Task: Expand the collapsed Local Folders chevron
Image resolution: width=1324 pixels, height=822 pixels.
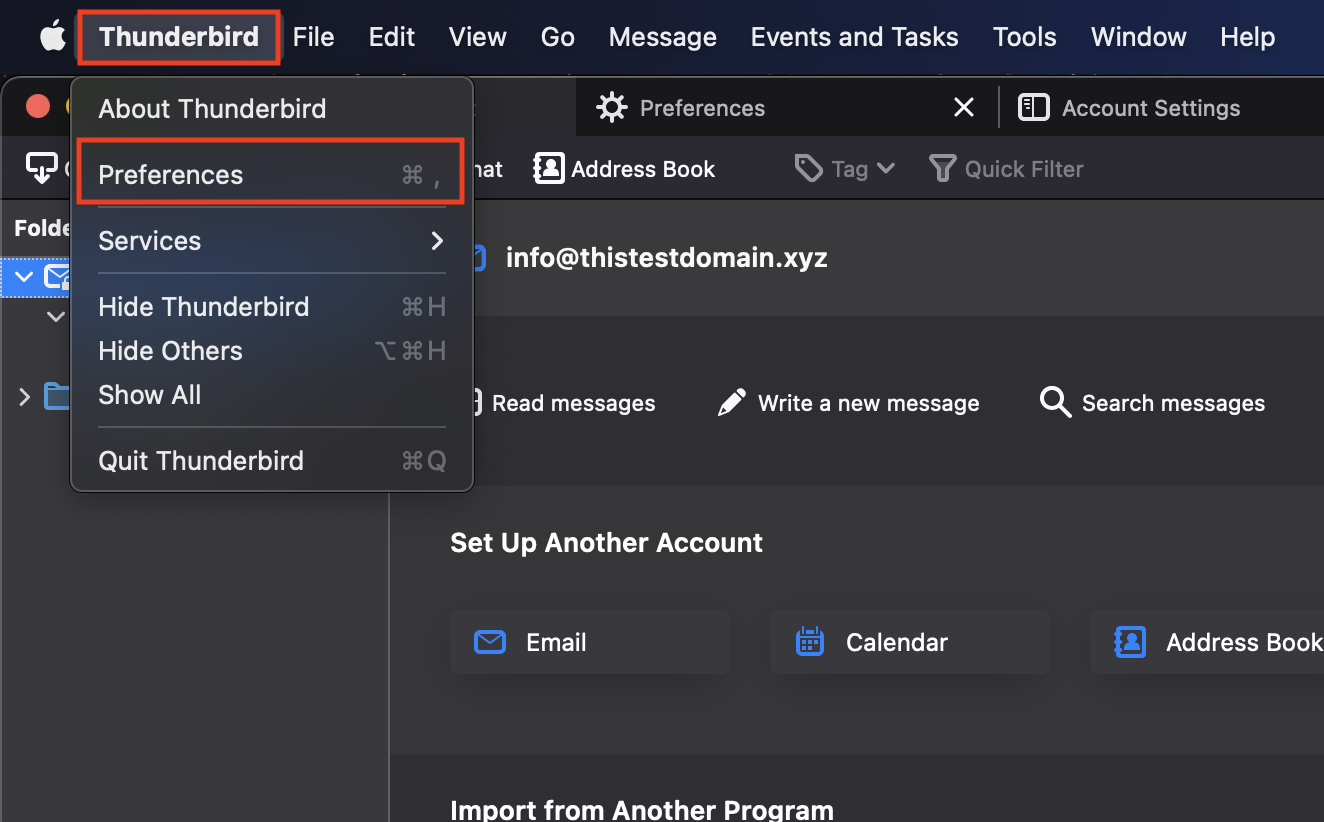Action: (x=24, y=397)
